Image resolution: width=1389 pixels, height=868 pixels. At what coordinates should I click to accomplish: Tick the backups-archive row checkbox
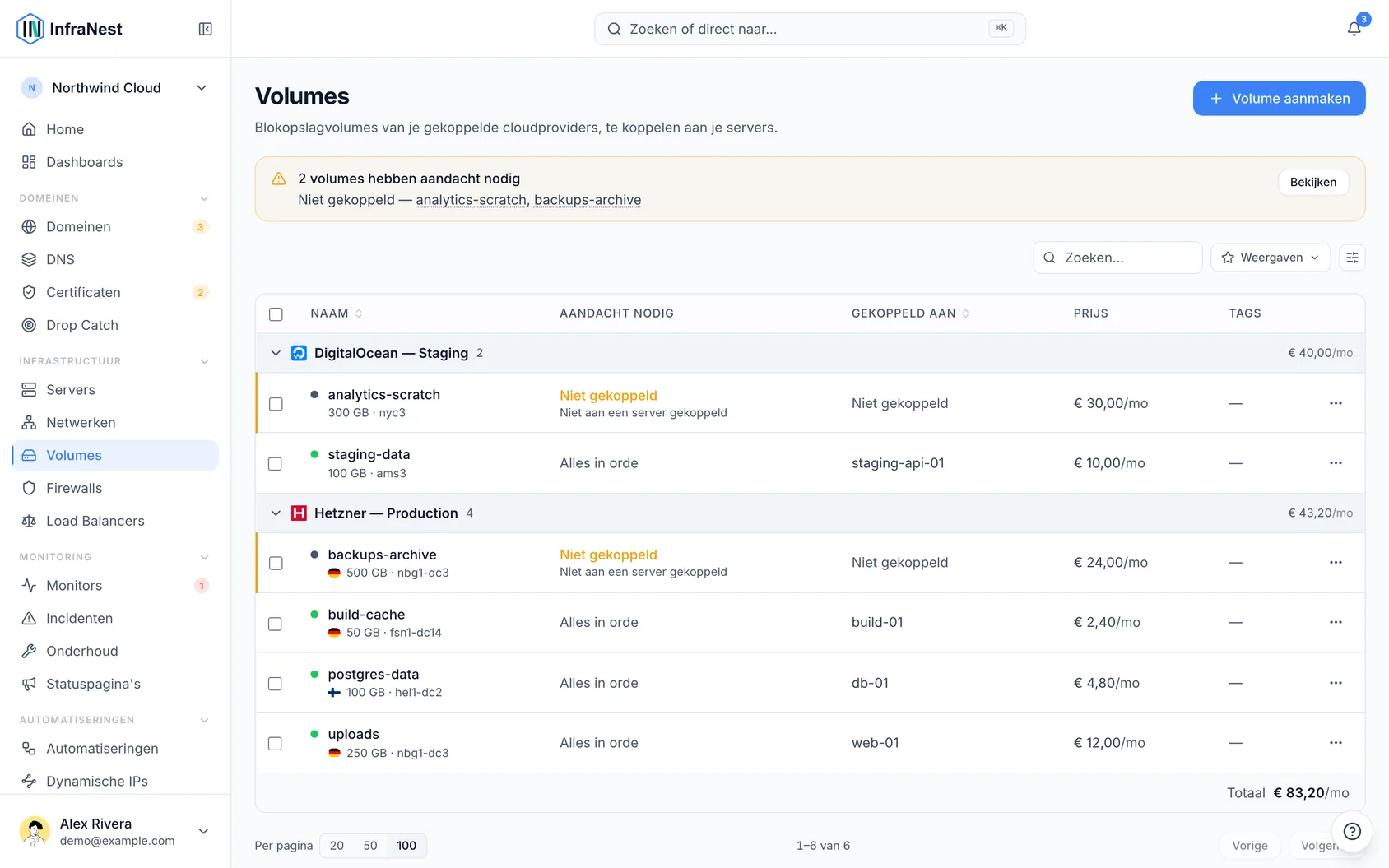pyautogui.click(x=276, y=564)
